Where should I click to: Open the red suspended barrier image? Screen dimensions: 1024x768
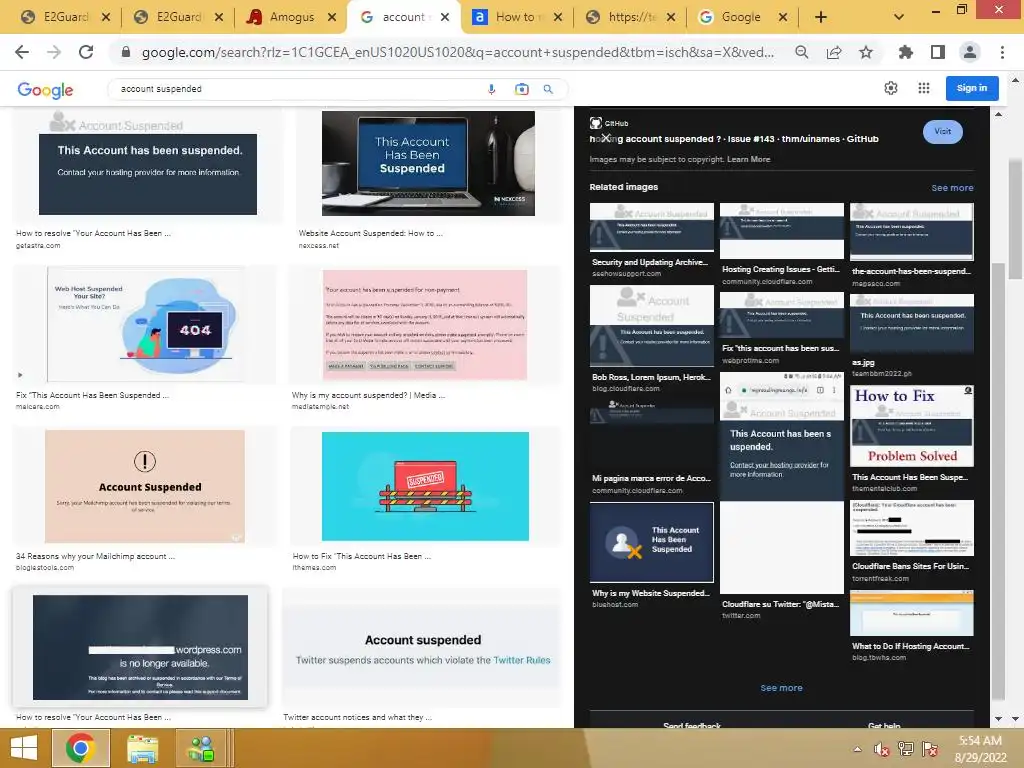[x=425, y=486]
